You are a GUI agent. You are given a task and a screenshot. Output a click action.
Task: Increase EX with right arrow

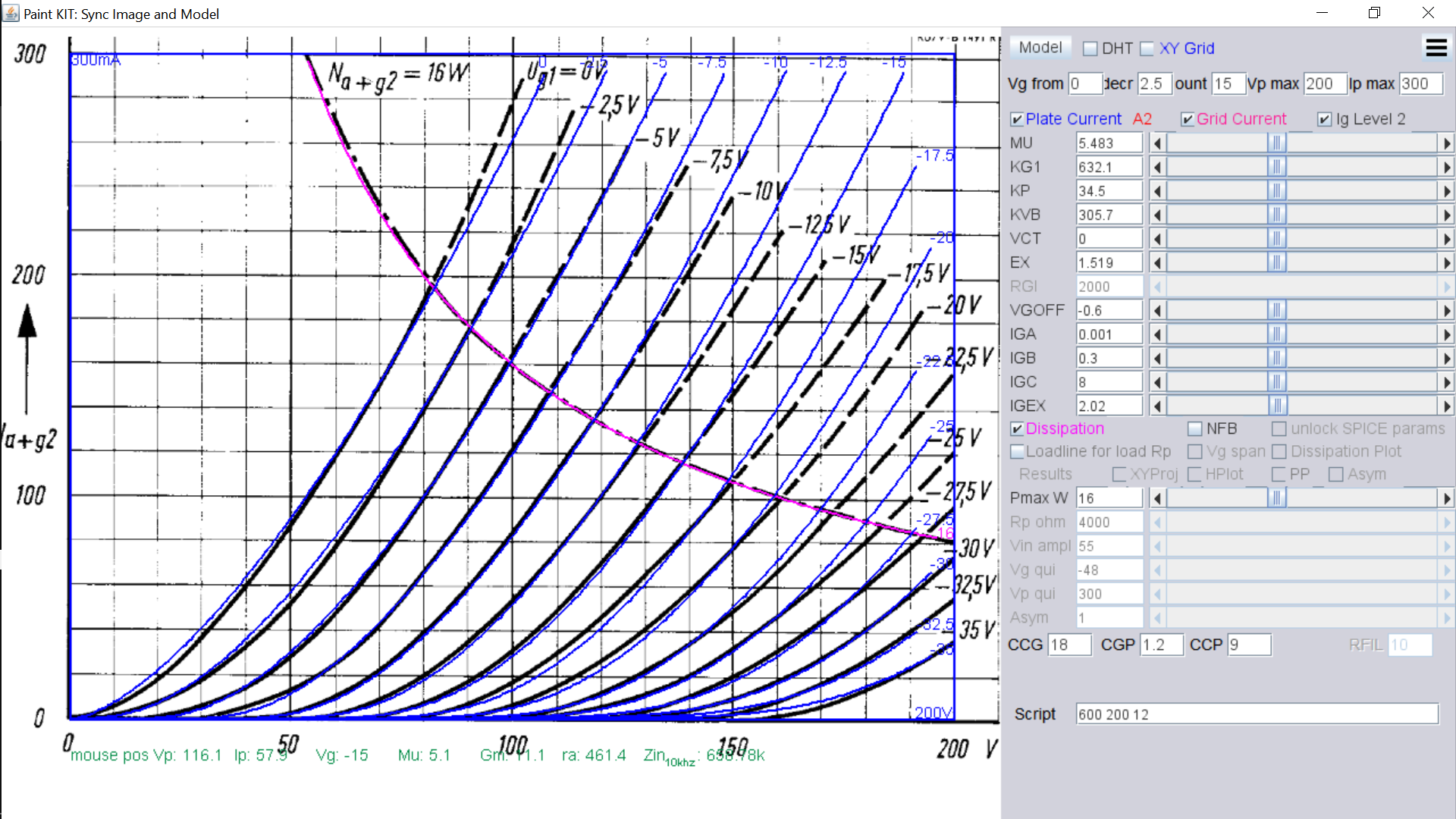coord(1446,262)
